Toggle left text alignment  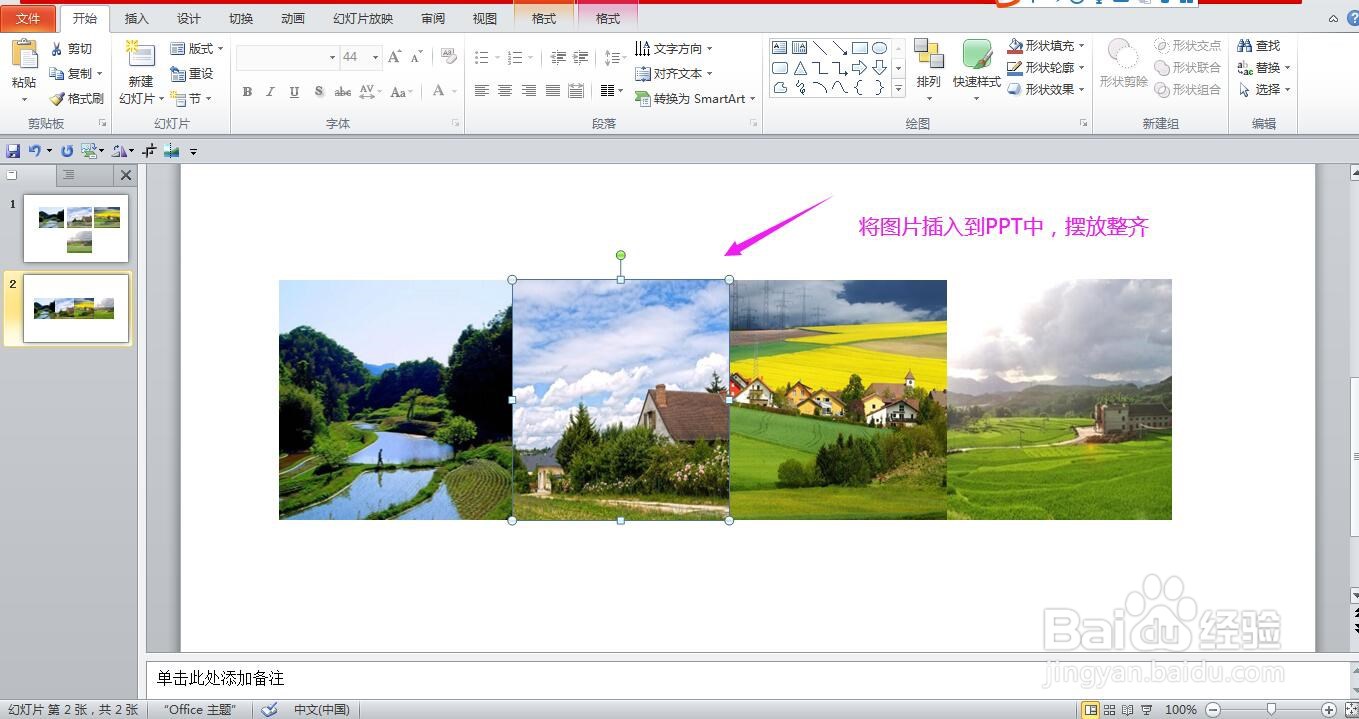point(481,91)
